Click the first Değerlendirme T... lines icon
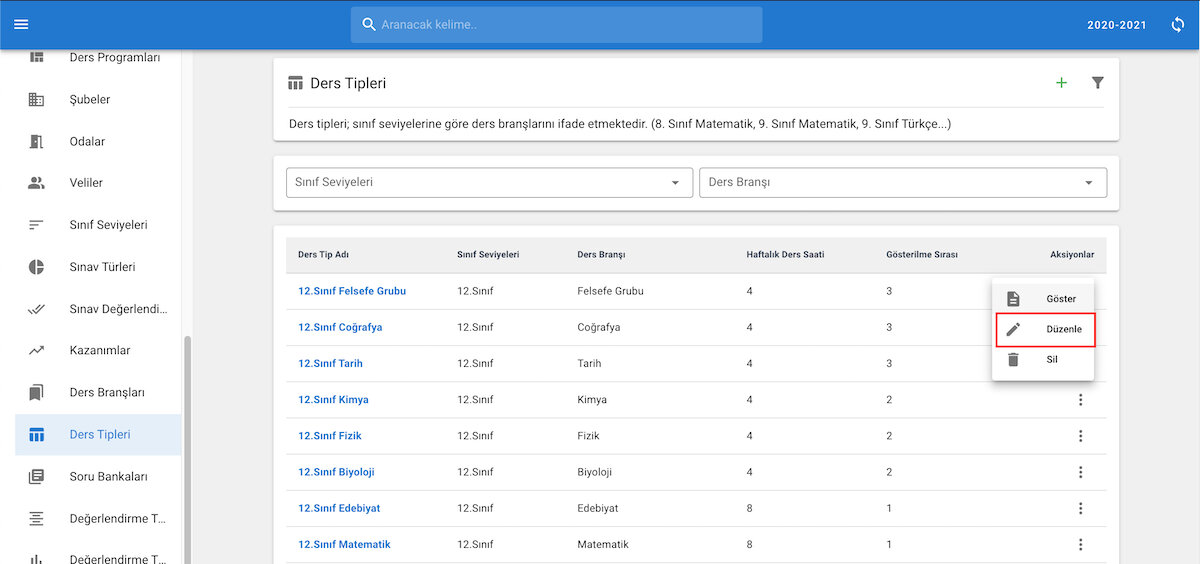 [x=37, y=518]
